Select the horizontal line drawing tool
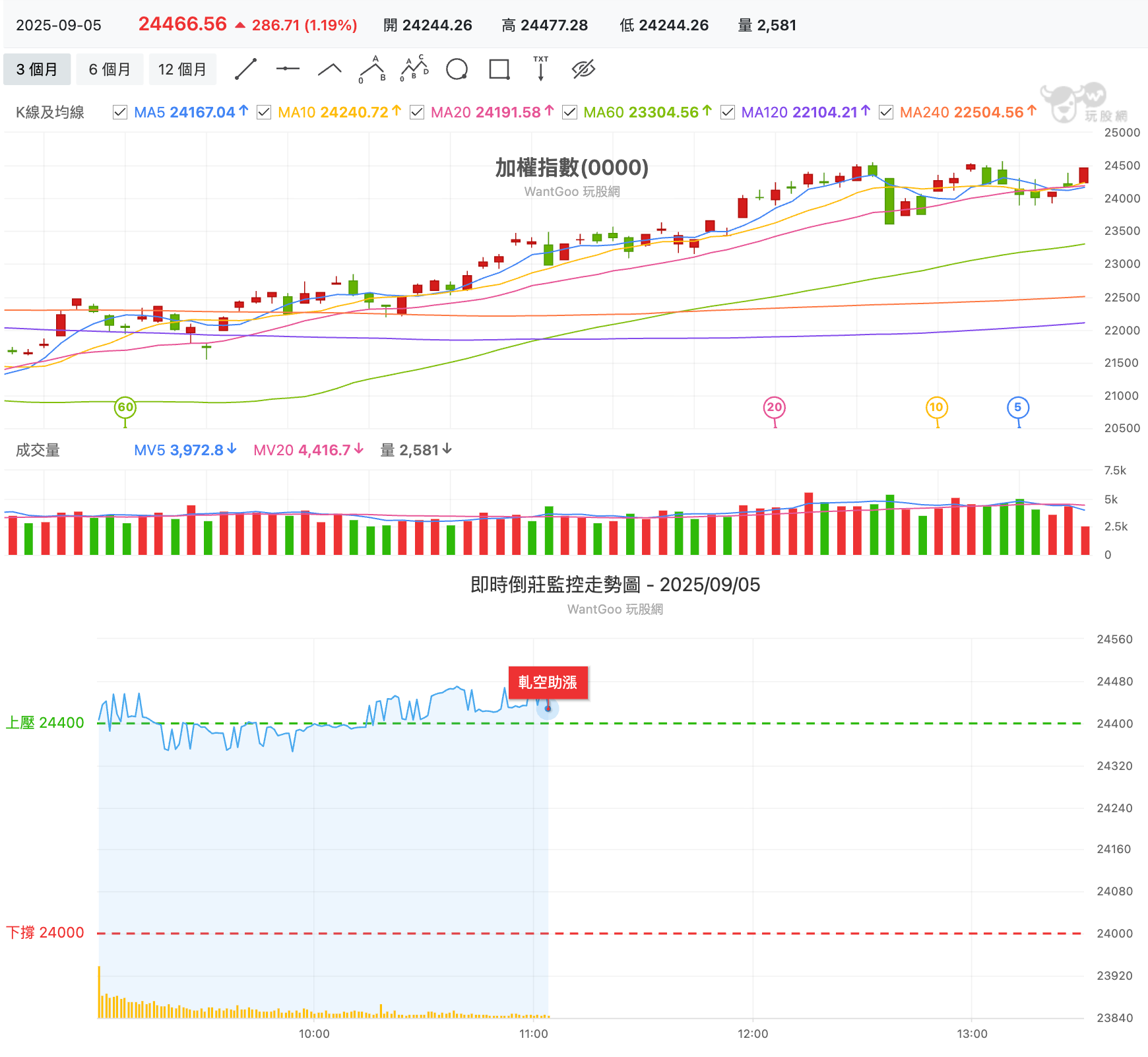Image resolution: width=1148 pixels, height=1057 pixels. click(x=288, y=69)
